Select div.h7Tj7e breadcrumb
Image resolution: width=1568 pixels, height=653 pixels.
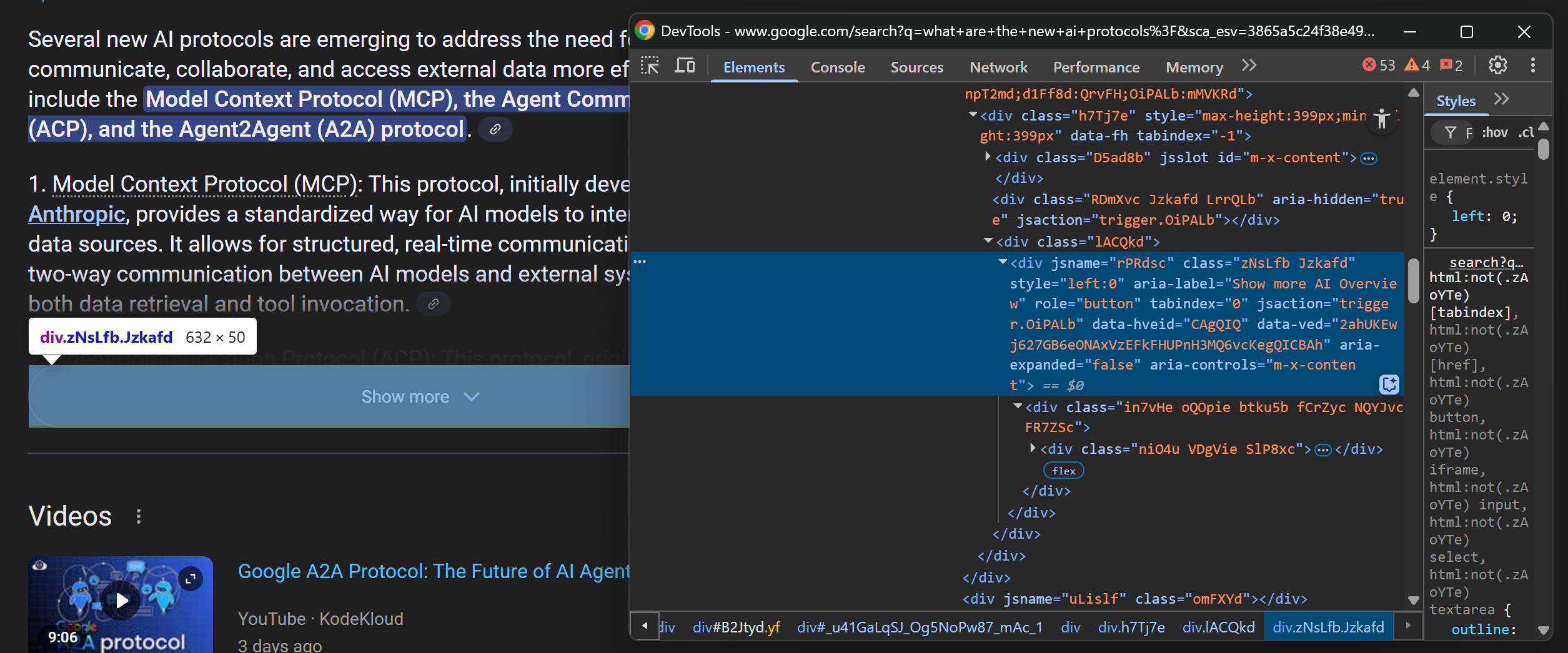click(1131, 627)
